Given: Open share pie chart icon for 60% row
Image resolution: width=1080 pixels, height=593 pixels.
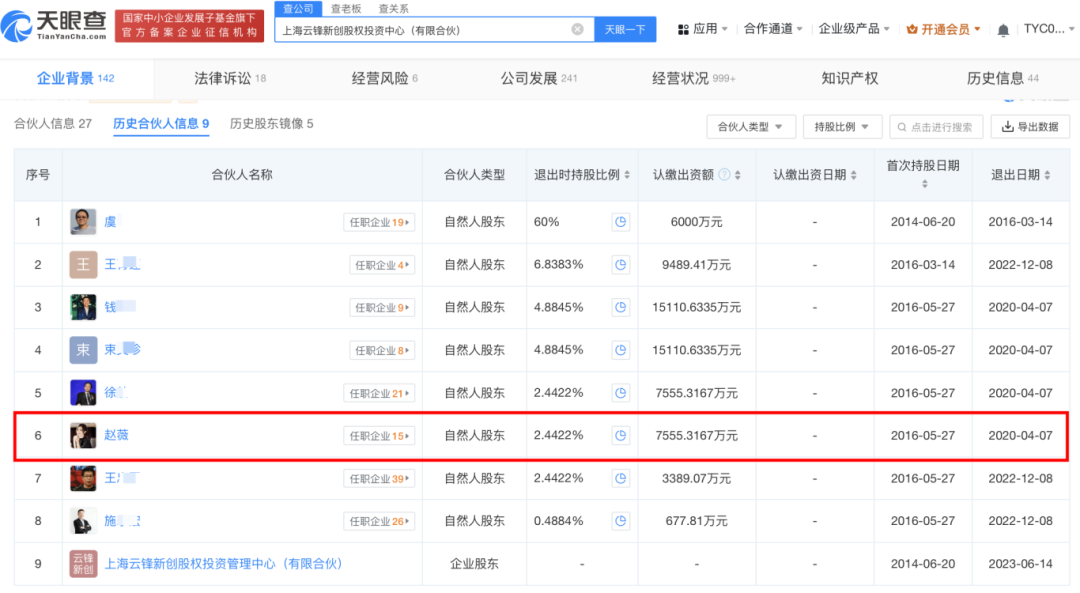Looking at the screenshot, I should click(621, 222).
